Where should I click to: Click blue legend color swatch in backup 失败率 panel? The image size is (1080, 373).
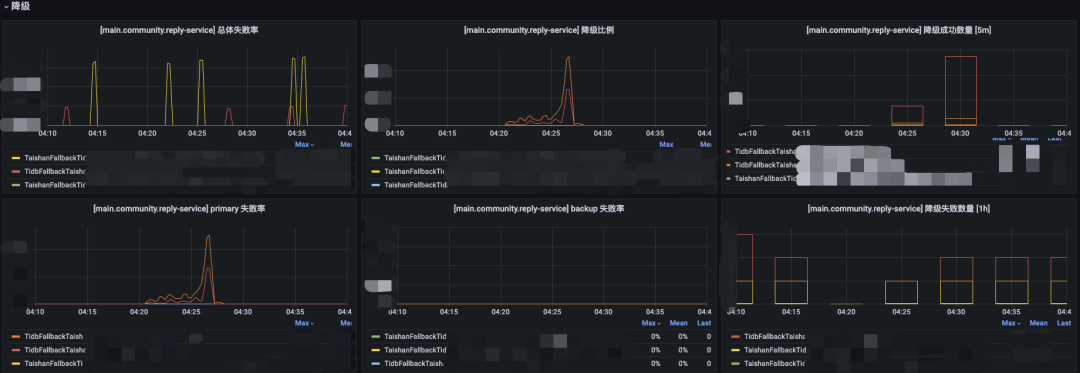(x=375, y=363)
